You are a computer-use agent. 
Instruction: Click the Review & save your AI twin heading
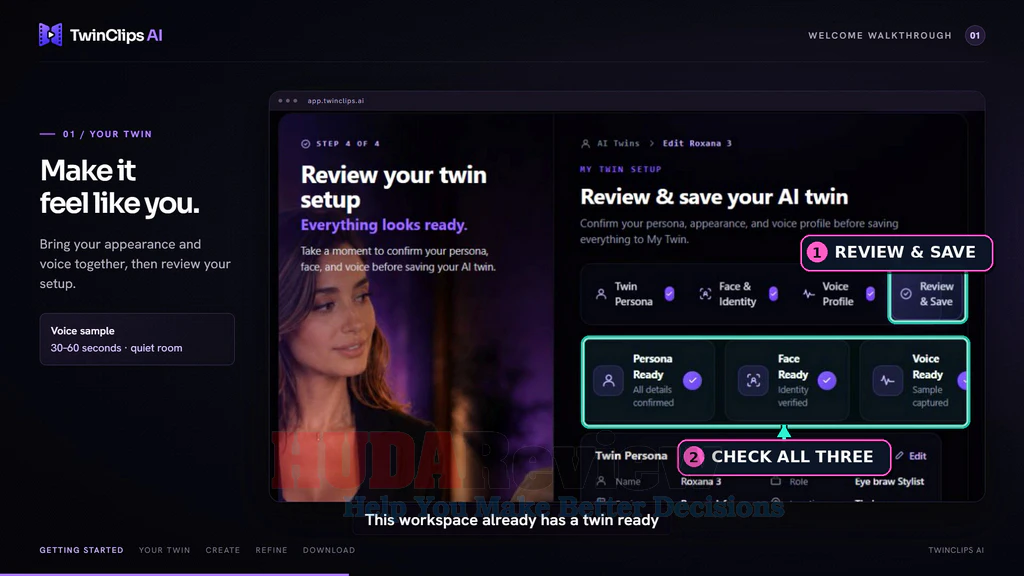[x=714, y=197]
